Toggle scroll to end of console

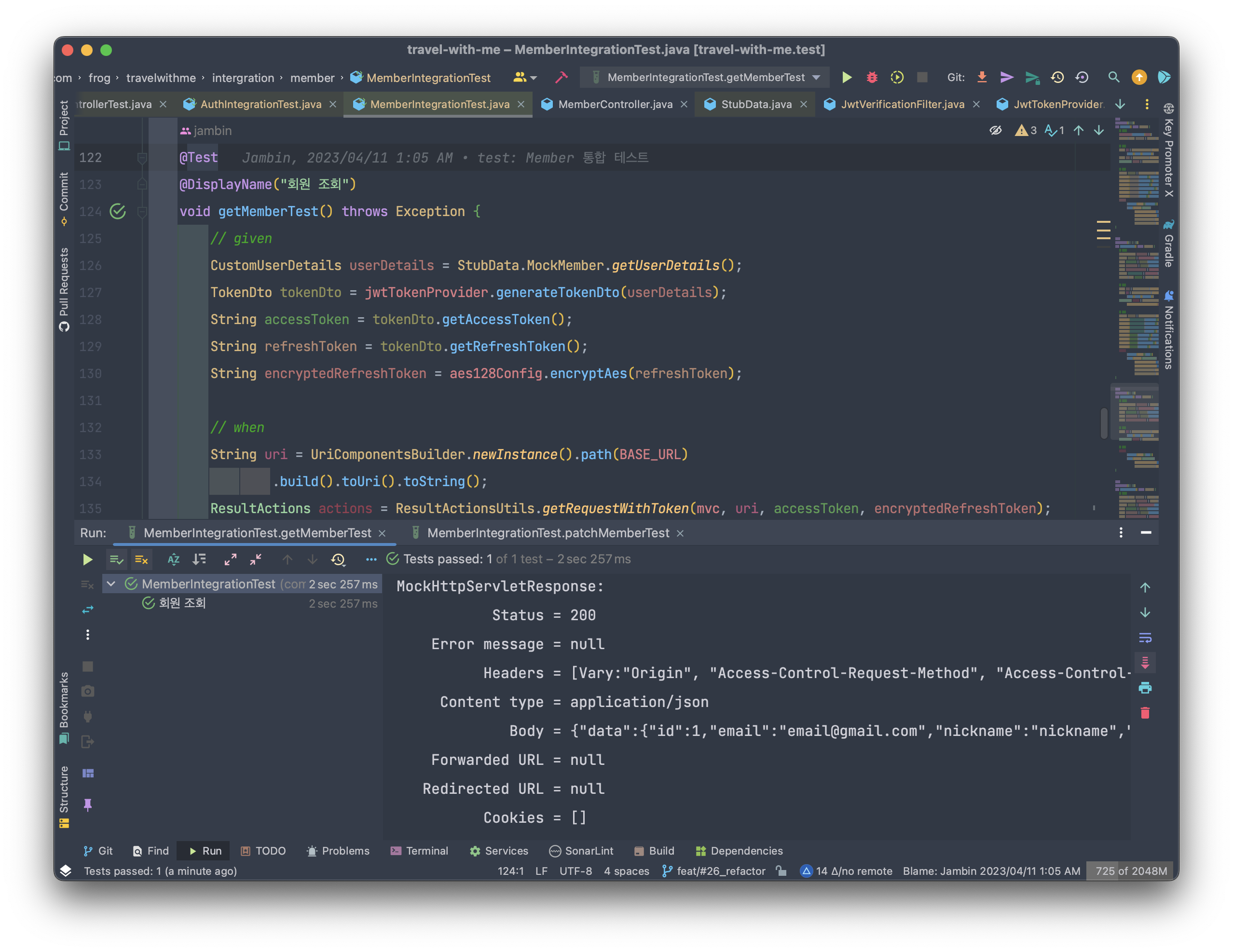click(1144, 663)
